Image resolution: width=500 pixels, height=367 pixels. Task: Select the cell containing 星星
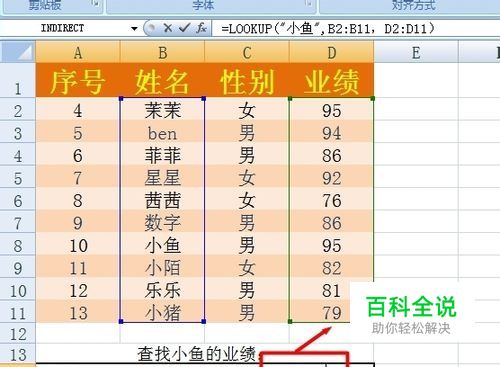click(162, 176)
